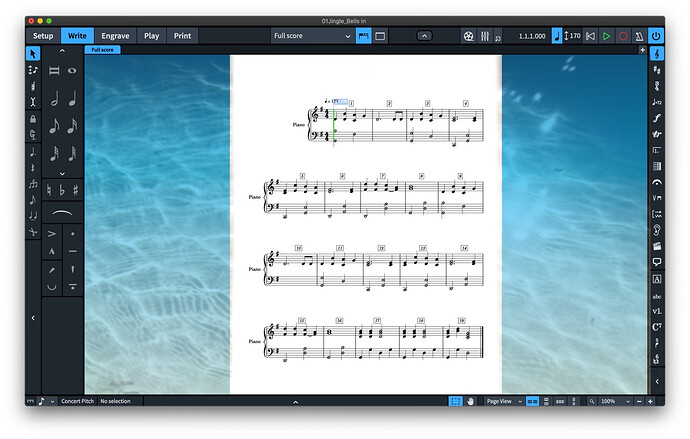Click the tempo value 170
Image resolution: width=690 pixels, height=439 pixels.
575,36
